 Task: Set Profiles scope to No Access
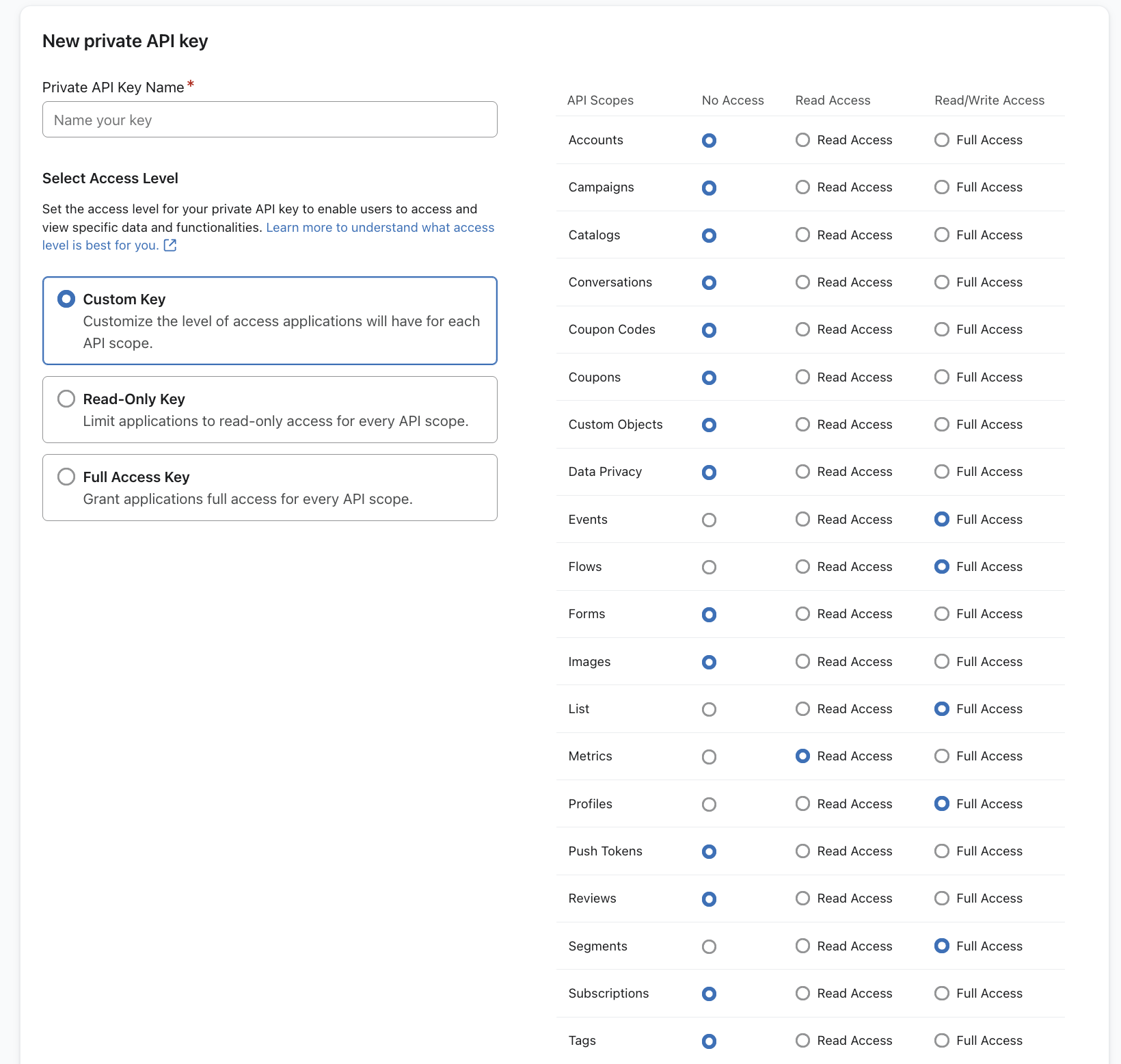pos(709,804)
